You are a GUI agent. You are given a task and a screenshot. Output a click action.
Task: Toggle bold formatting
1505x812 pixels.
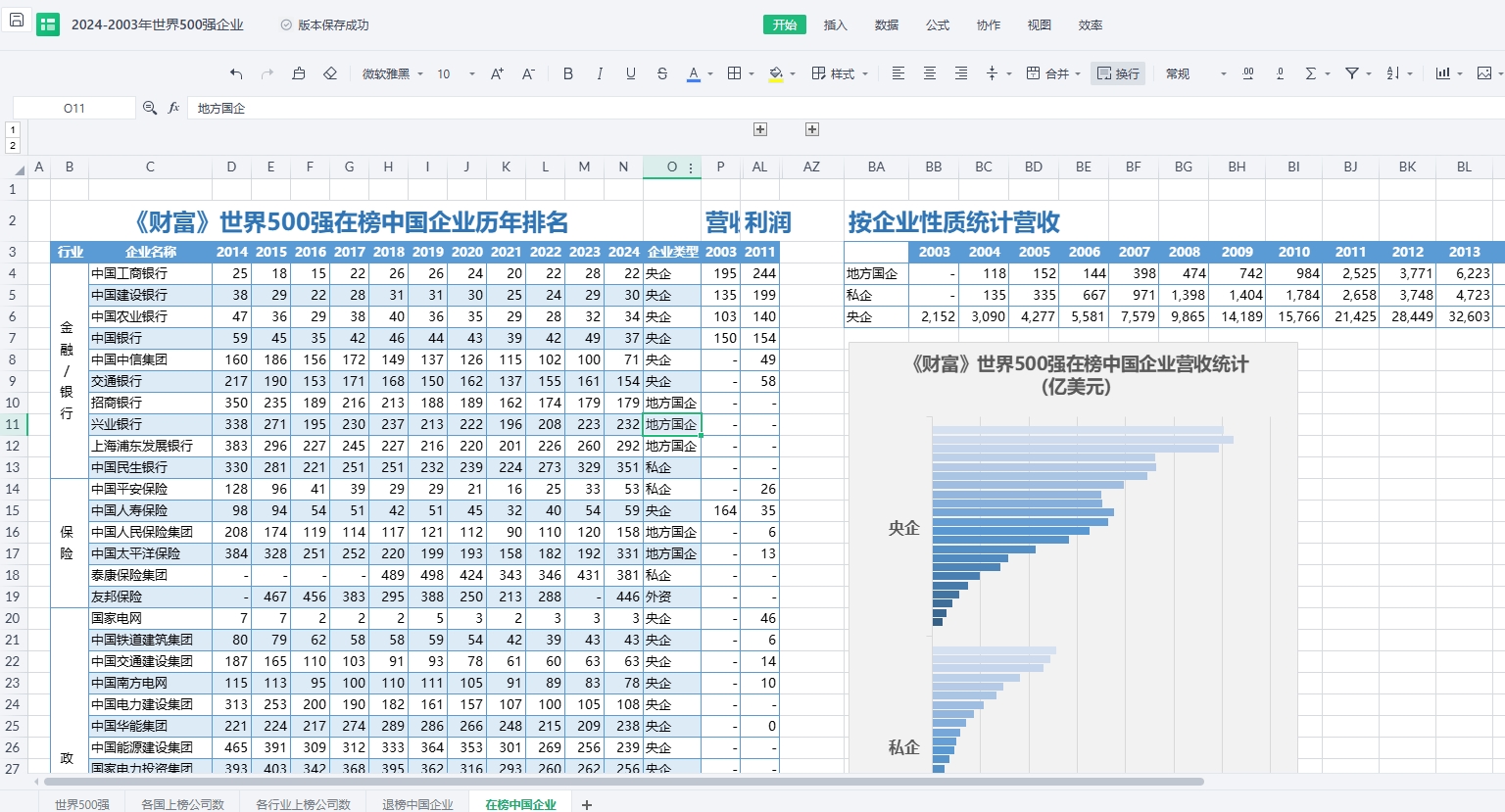pos(568,73)
